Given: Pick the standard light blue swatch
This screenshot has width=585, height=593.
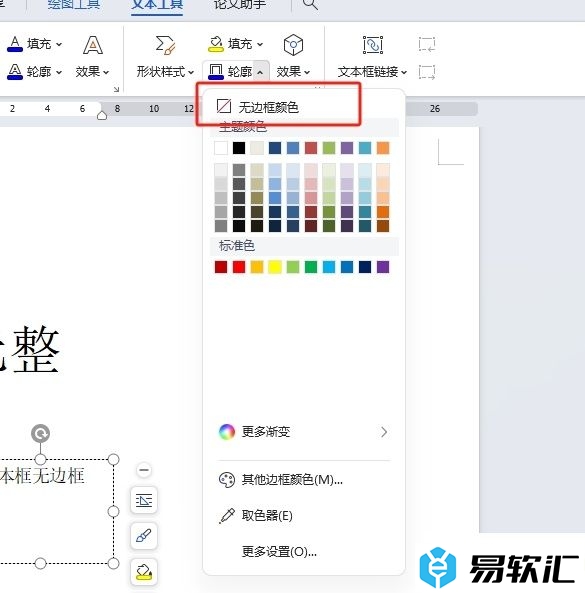Looking at the screenshot, I should 329,267.
